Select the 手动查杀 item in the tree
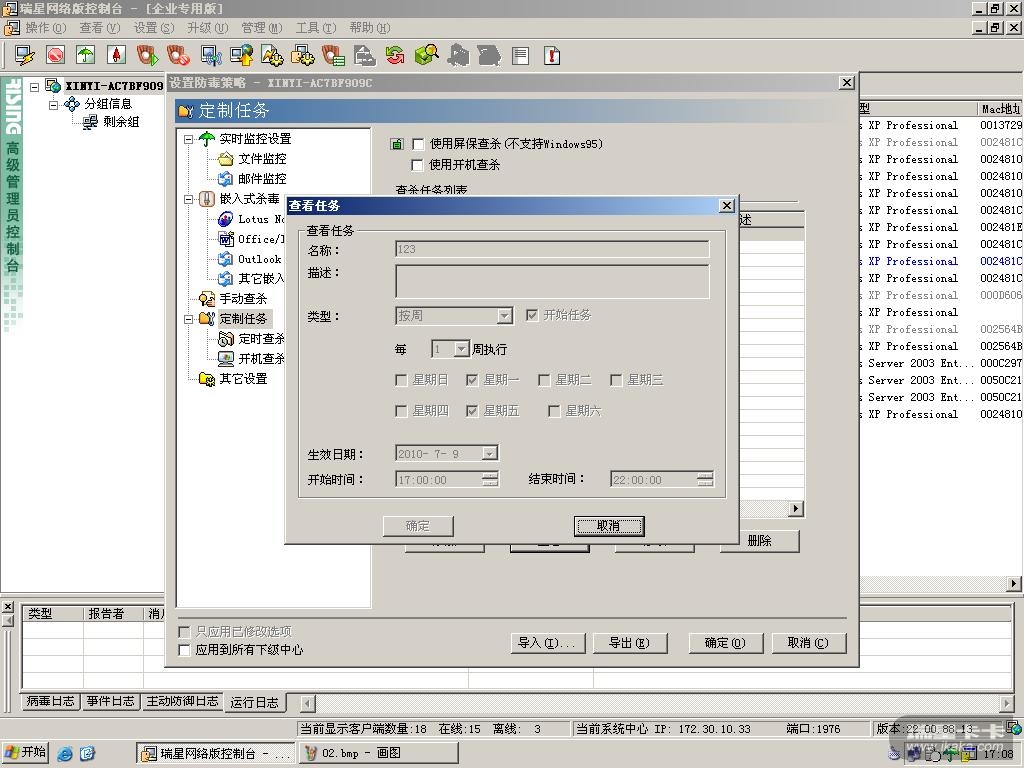The height and width of the screenshot is (768, 1024). click(x=242, y=299)
